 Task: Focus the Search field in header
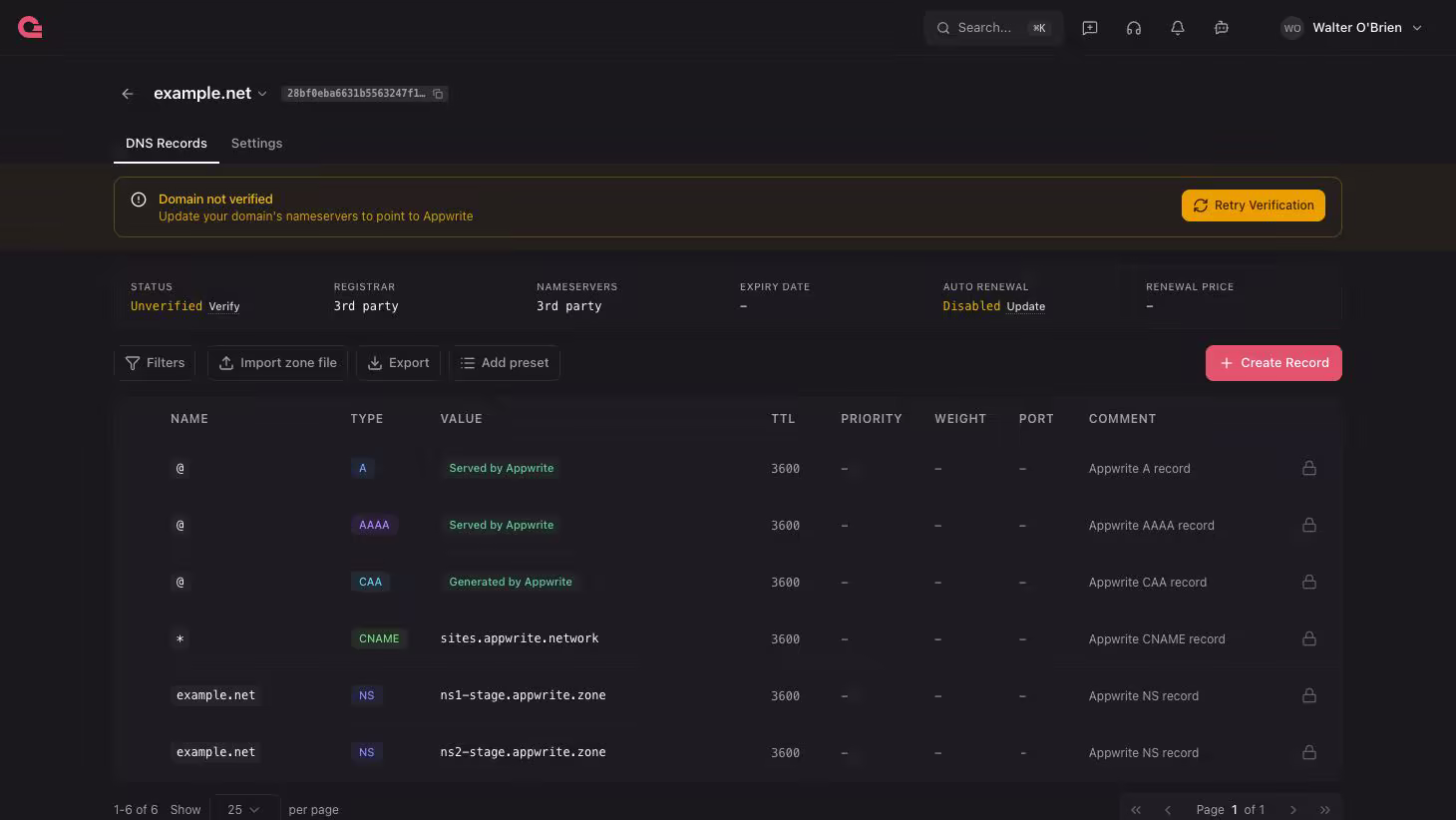point(993,28)
